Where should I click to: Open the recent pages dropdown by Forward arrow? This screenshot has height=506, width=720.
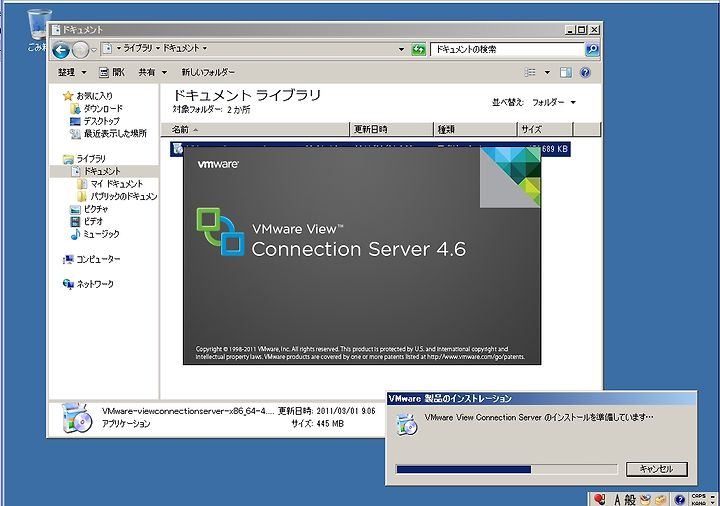[x=94, y=50]
